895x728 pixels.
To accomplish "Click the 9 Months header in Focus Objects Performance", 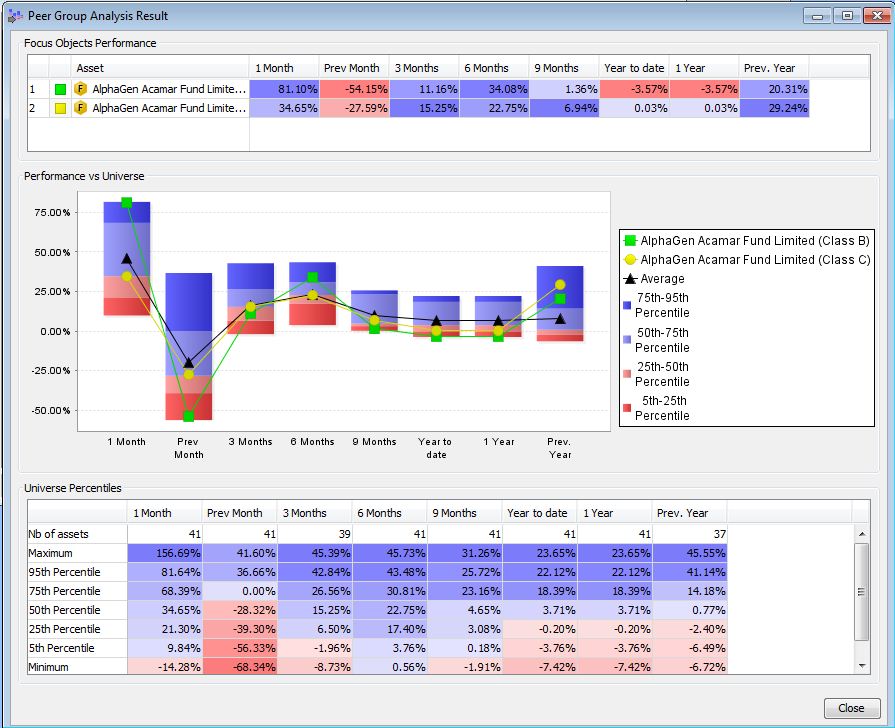I will (x=564, y=68).
